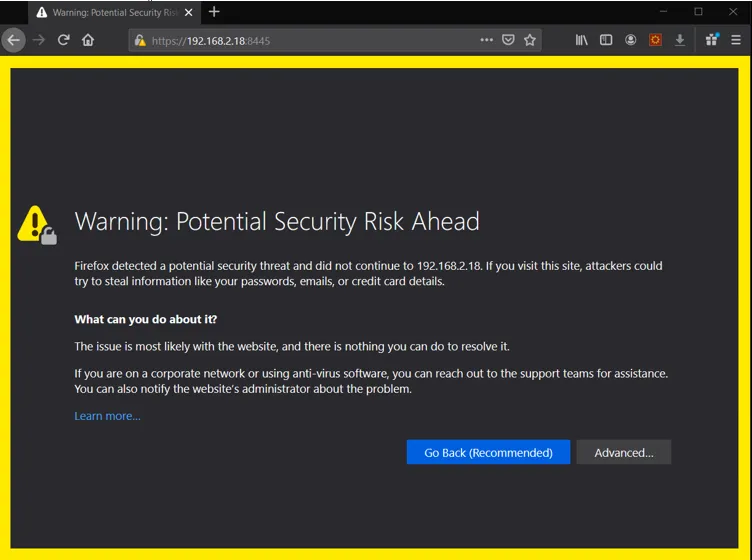Click the Forward navigation arrow
Screen dimensions: 752x560
39,40
